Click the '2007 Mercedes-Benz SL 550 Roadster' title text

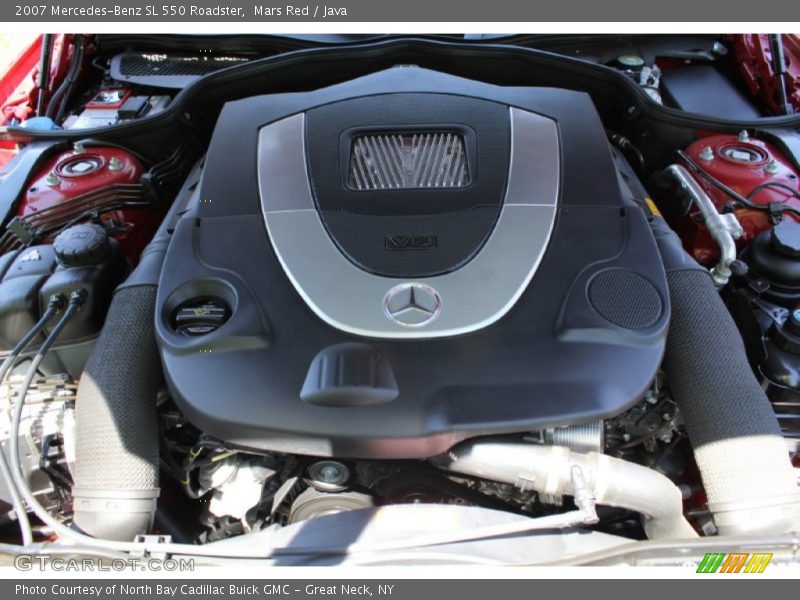[128, 11]
